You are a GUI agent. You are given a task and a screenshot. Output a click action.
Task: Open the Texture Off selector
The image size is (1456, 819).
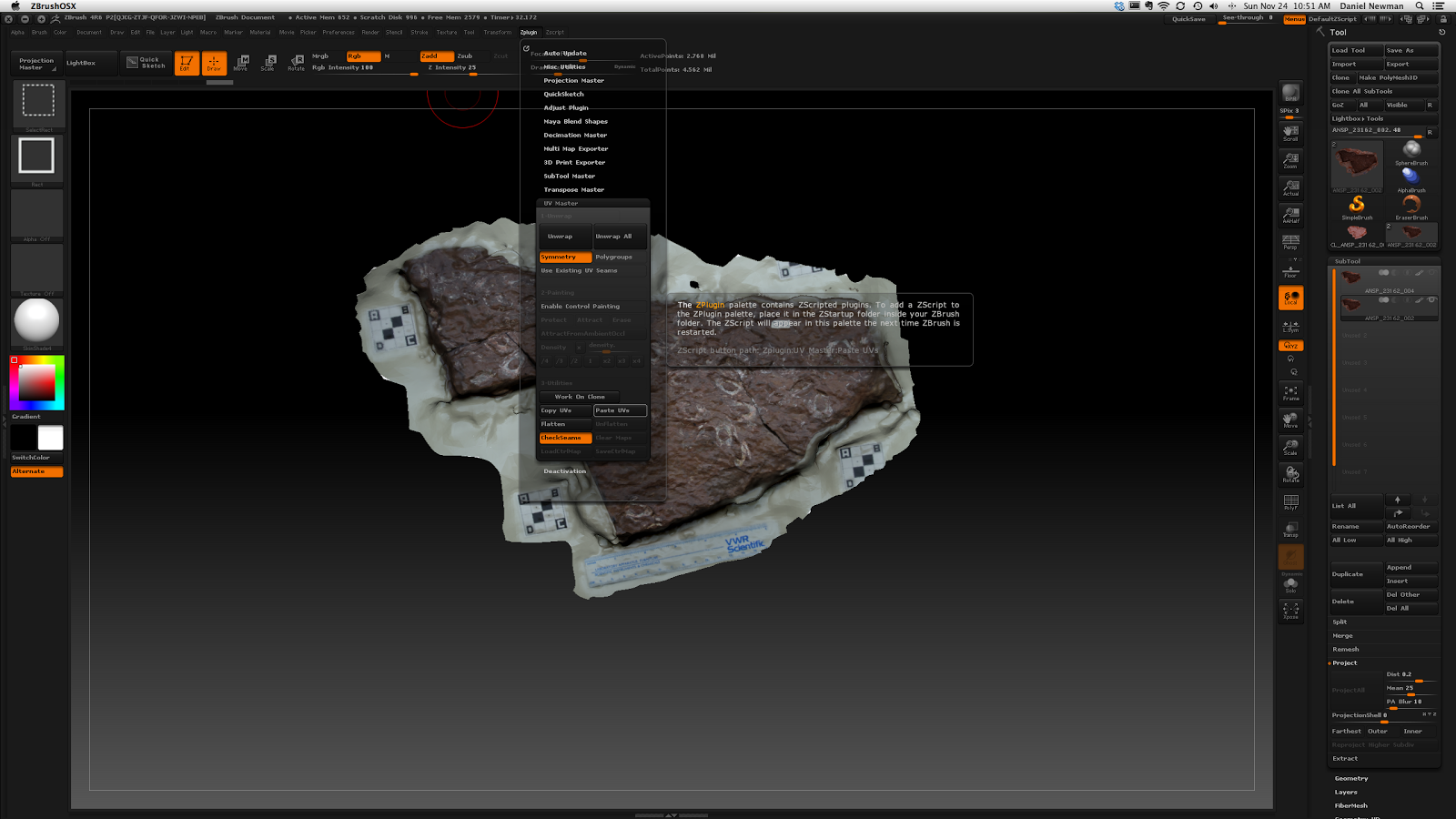37,269
